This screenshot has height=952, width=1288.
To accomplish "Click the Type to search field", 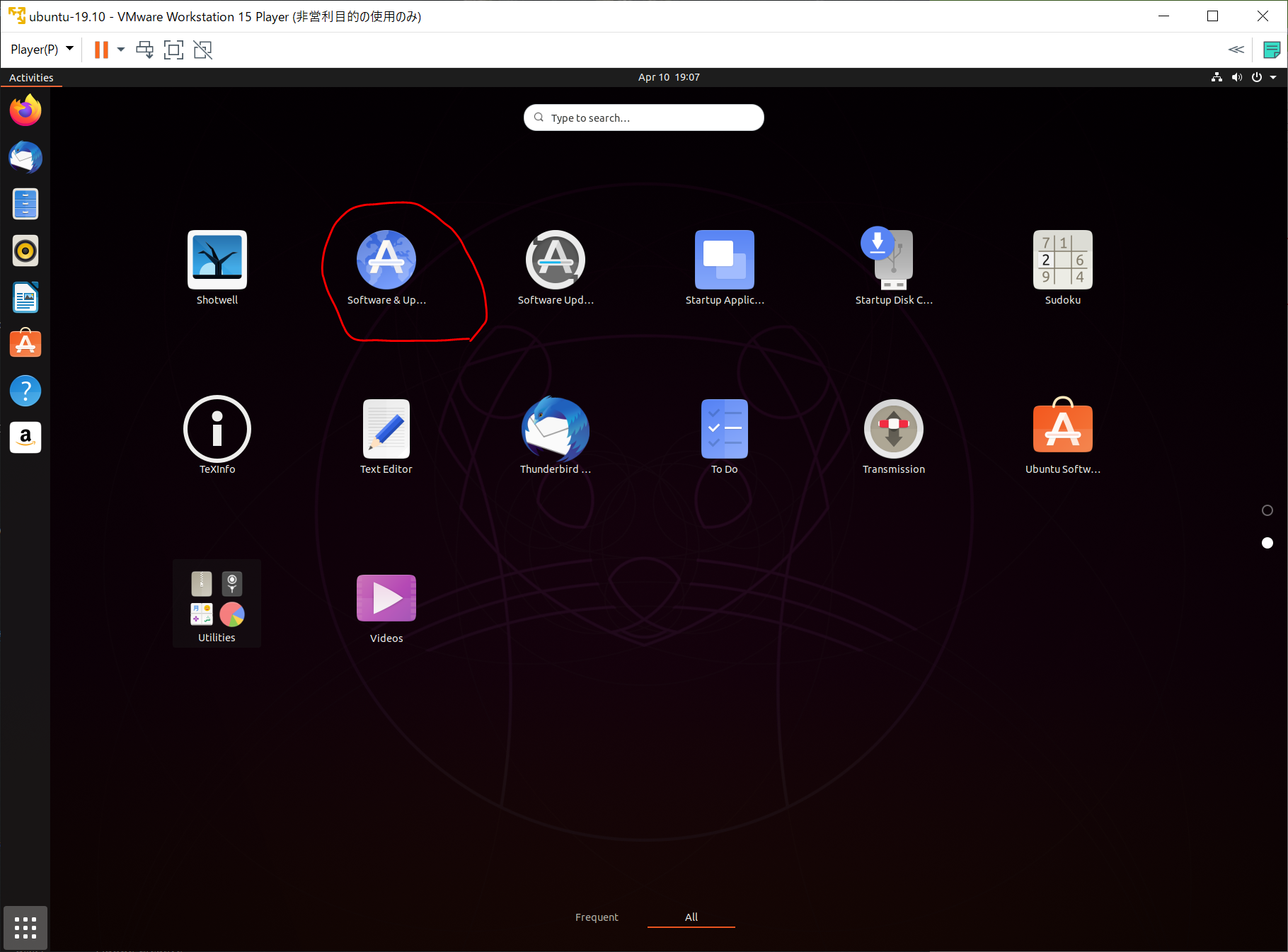I will coord(644,117).
